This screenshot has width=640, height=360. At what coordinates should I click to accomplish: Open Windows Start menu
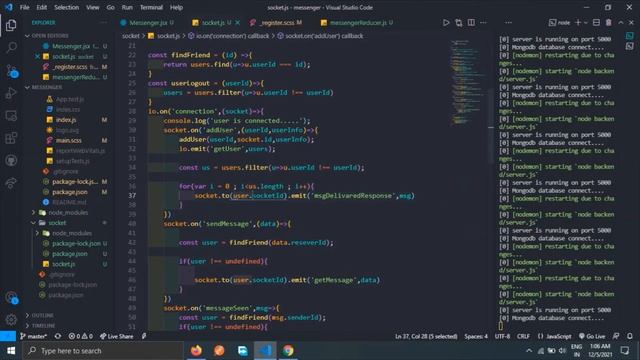click(11, 351)
